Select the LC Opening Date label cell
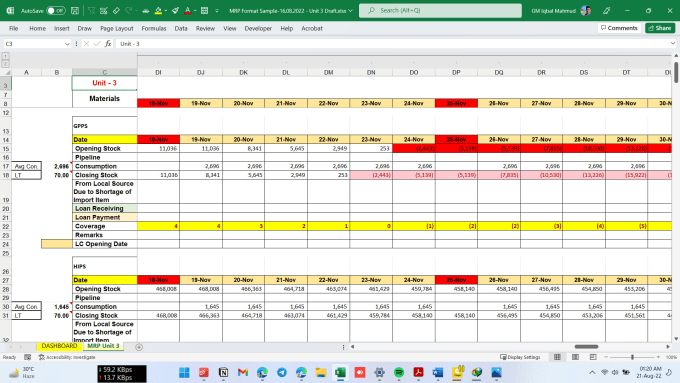The height and width of the screenshot is (383, 680). [x=105, y=244]
